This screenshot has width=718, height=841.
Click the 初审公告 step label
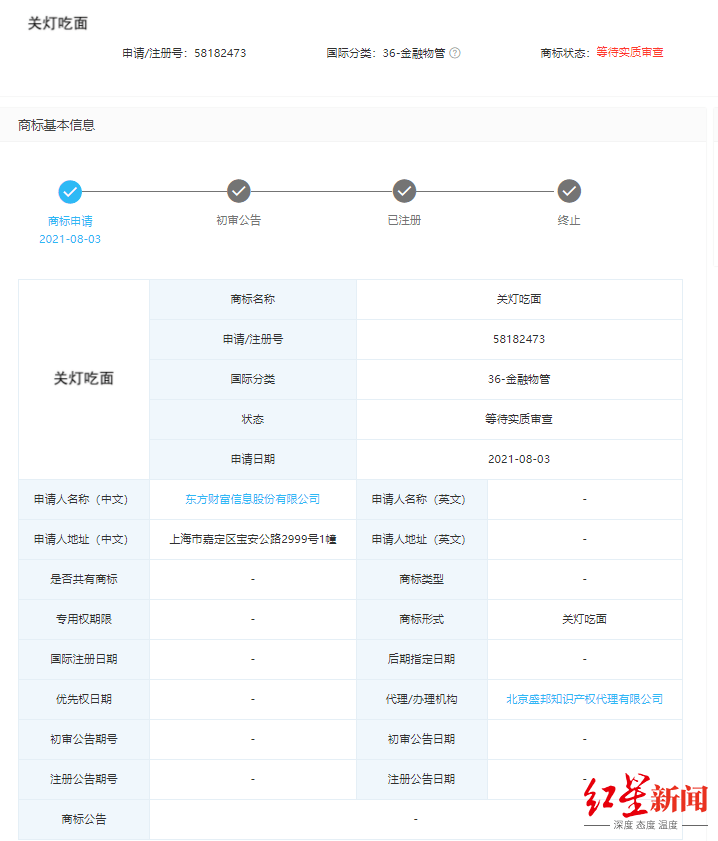pos(239,220)
